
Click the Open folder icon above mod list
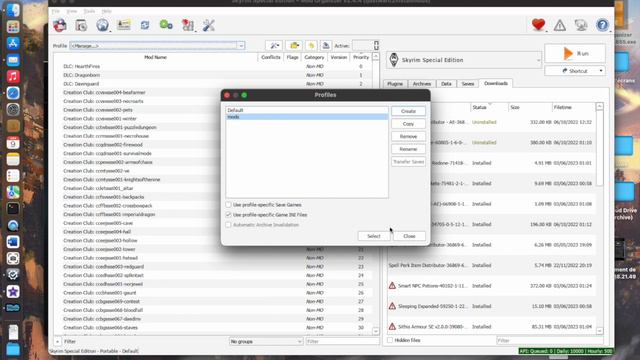[293, 46]
